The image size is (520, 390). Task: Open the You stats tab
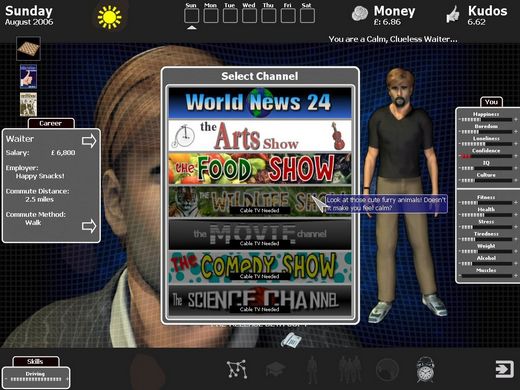coord(491,102)
